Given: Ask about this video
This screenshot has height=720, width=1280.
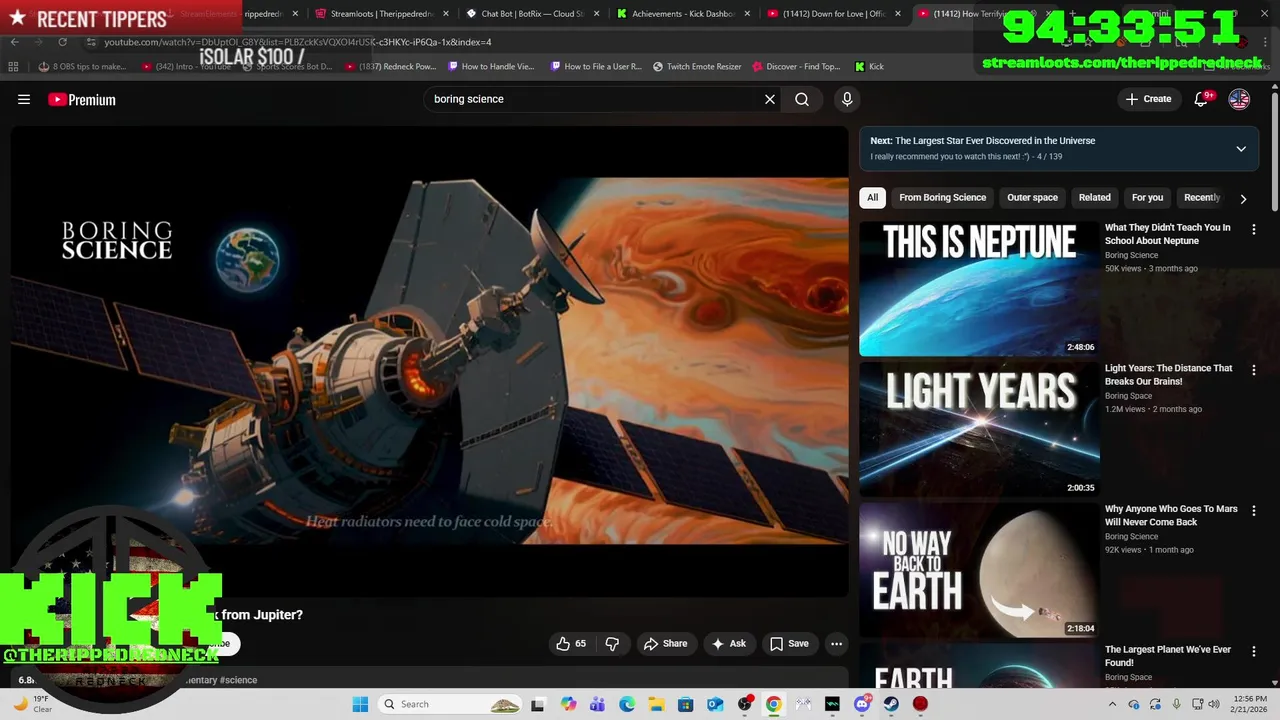Looking at the screenshot, I should tap(729, 644).
